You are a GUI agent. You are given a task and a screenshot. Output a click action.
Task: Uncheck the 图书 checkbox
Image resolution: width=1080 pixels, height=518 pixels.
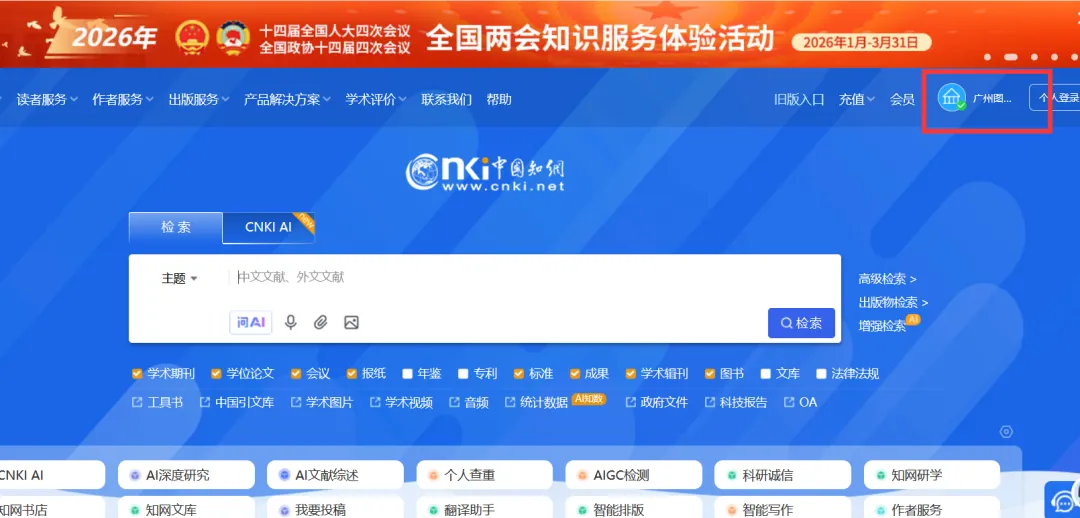click(x=711, y=374)
